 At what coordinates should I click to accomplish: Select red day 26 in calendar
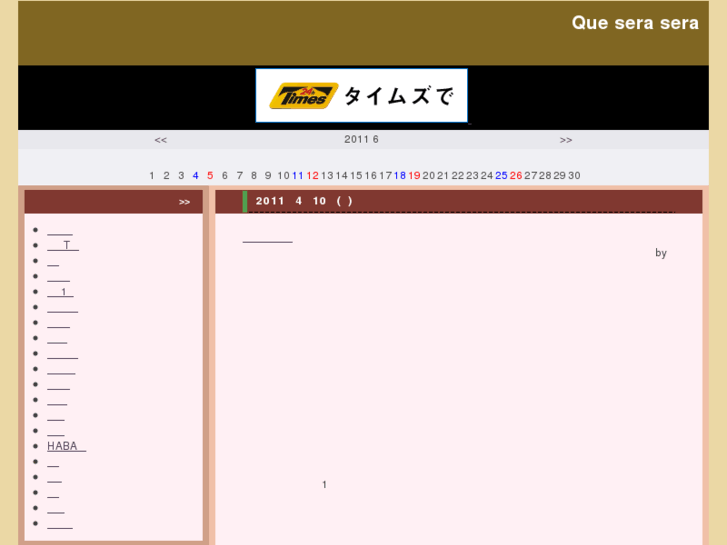tap(516, 176)
